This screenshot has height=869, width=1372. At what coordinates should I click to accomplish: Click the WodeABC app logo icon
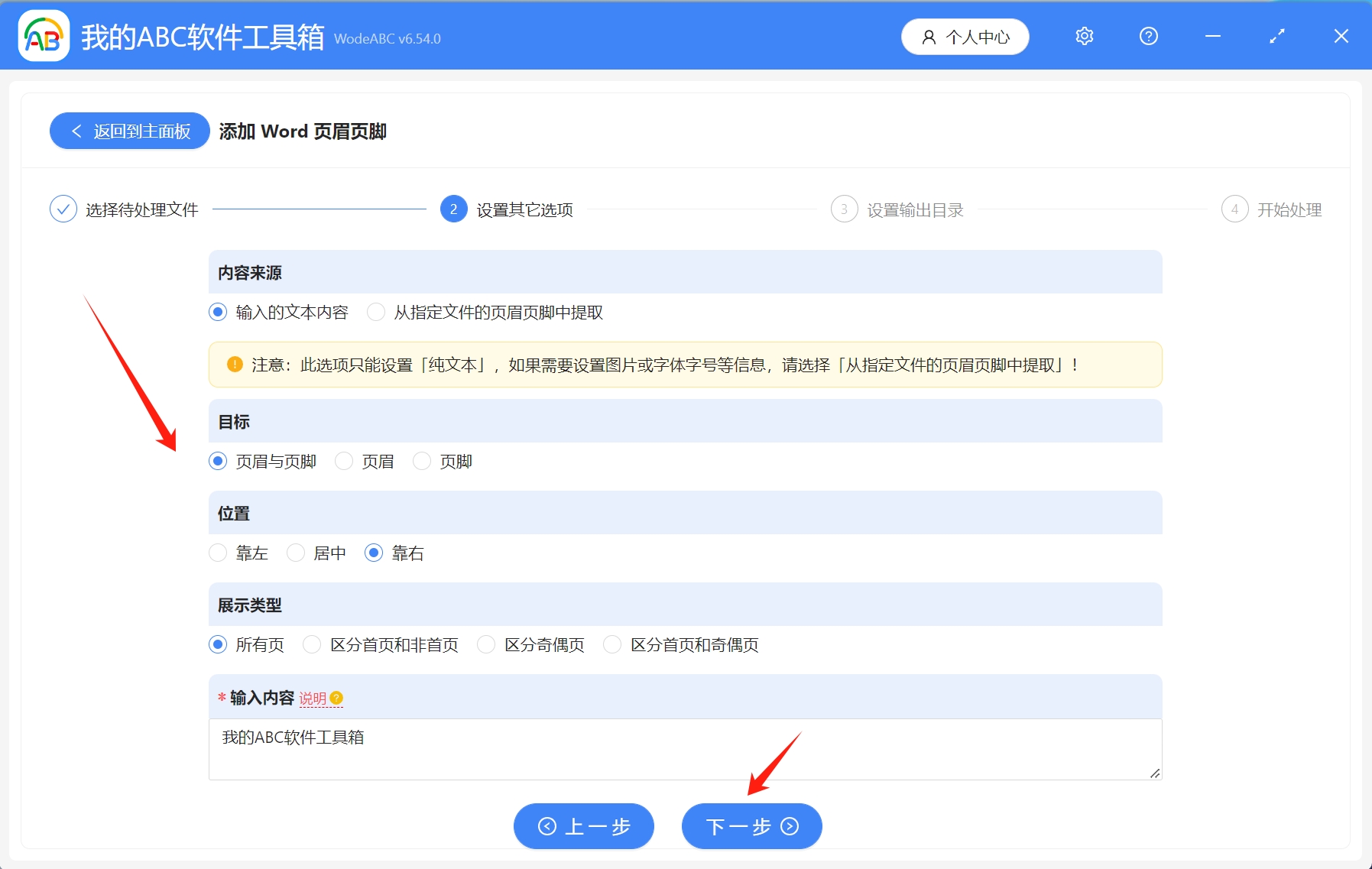44,36
